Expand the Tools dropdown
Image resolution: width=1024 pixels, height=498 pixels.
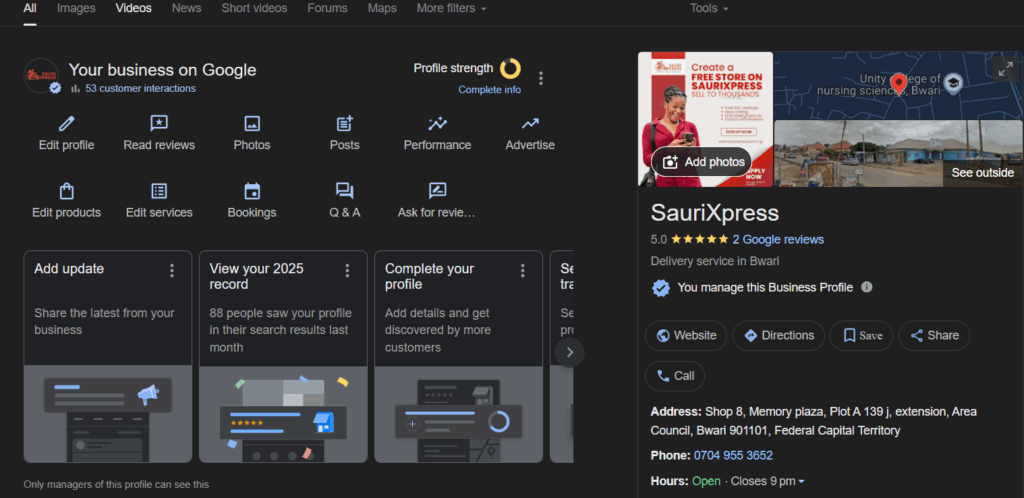[x=709, y=8]
